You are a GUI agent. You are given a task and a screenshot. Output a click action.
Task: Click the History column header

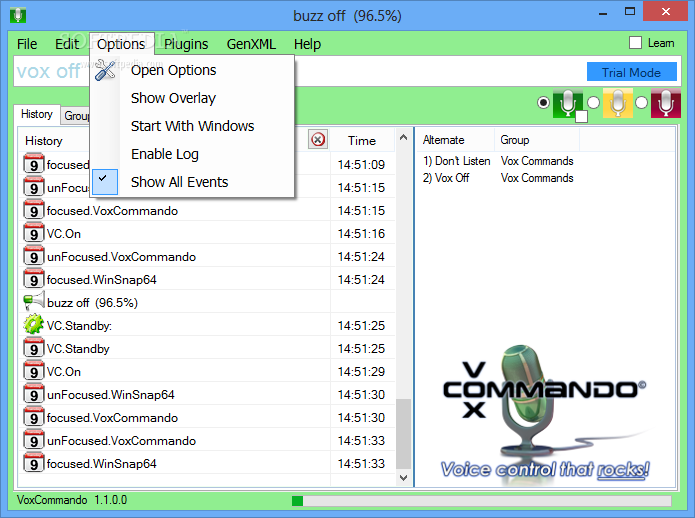[43, 140]
